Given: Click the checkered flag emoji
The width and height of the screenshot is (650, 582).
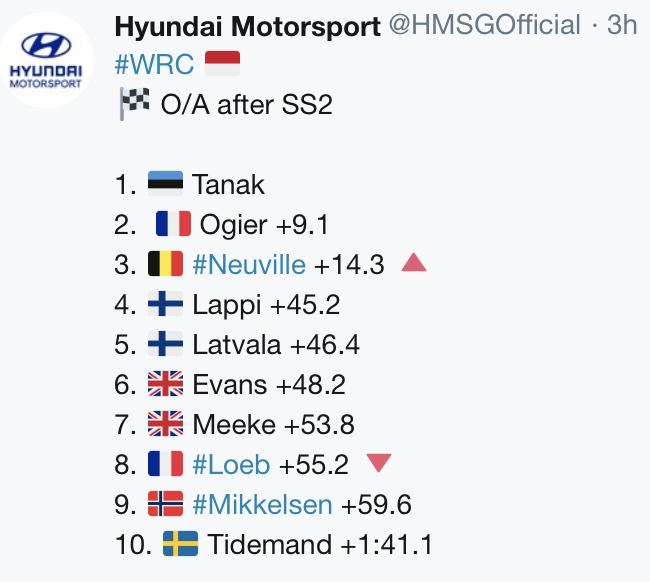Looking at the screenshot, I should pyautogui.click(x=134, y=104).
